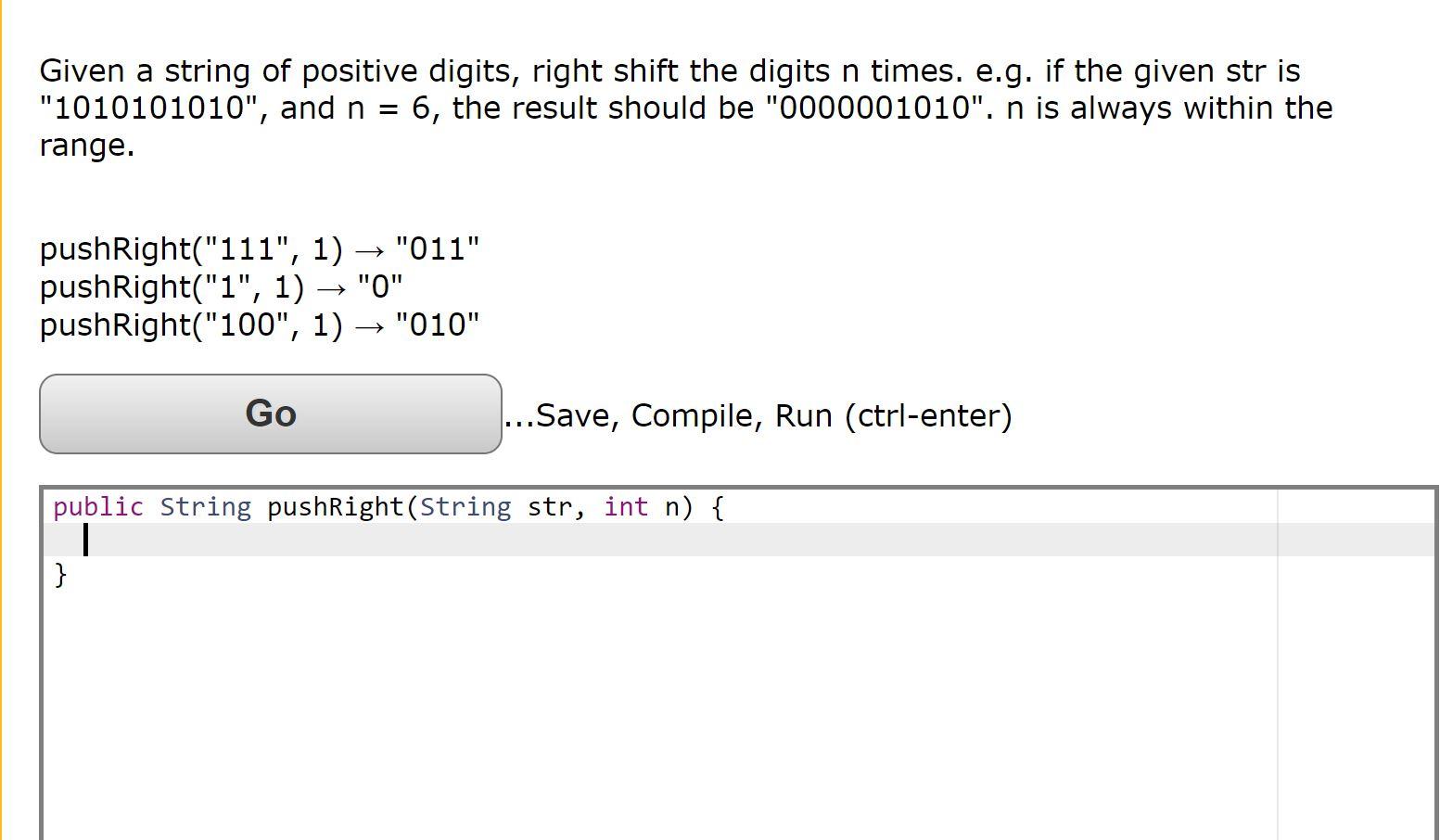The image size is (1440, 840).
Task: Click the Go button to compile
Action: 270,414
